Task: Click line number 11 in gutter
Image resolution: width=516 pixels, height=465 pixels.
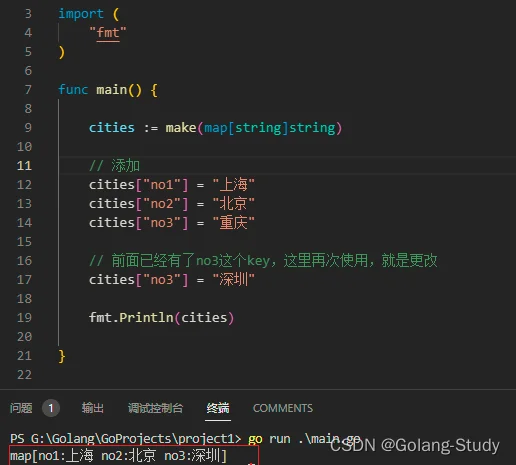Action: pyautogui.click(x=24, y=166)
